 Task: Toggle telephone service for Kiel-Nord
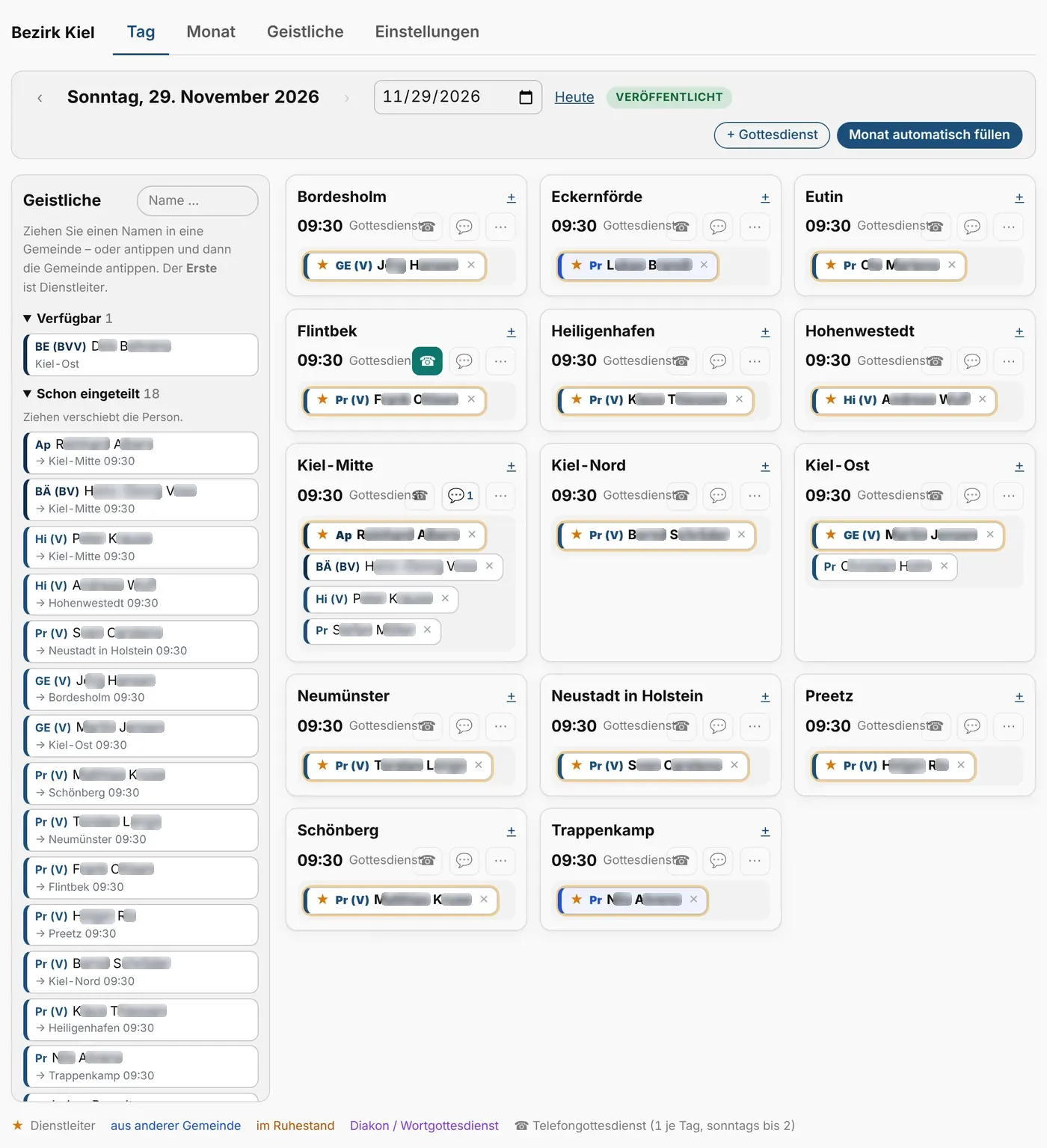click(x=681, y=495)
